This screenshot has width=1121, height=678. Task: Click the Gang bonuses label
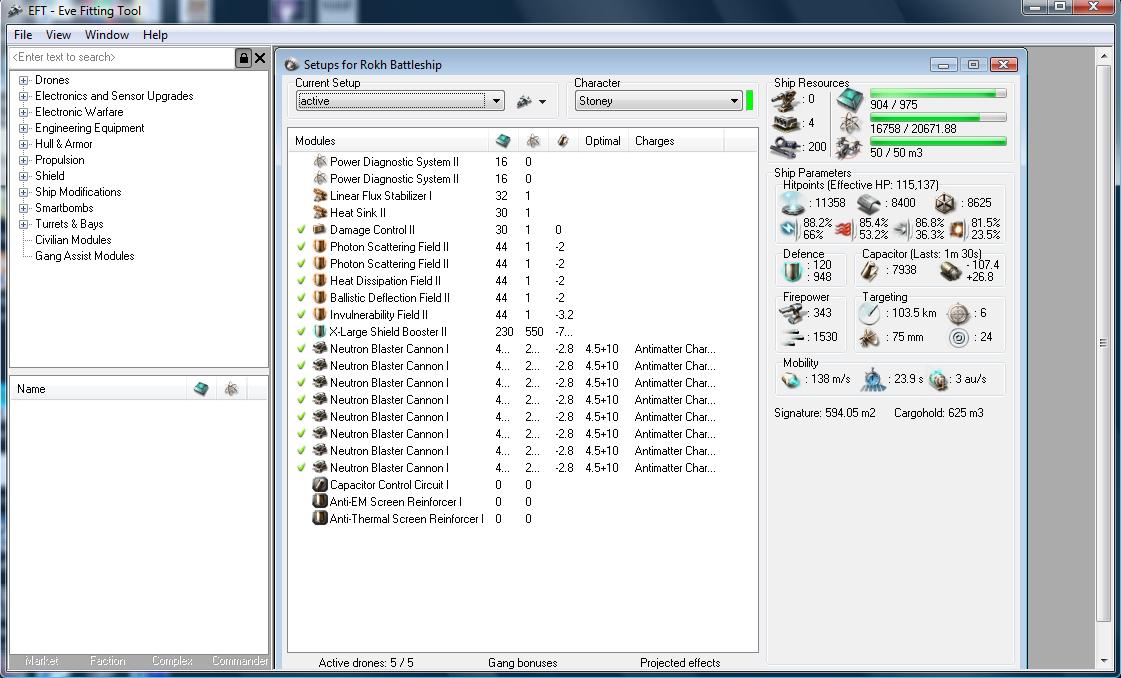pos(523,662)
